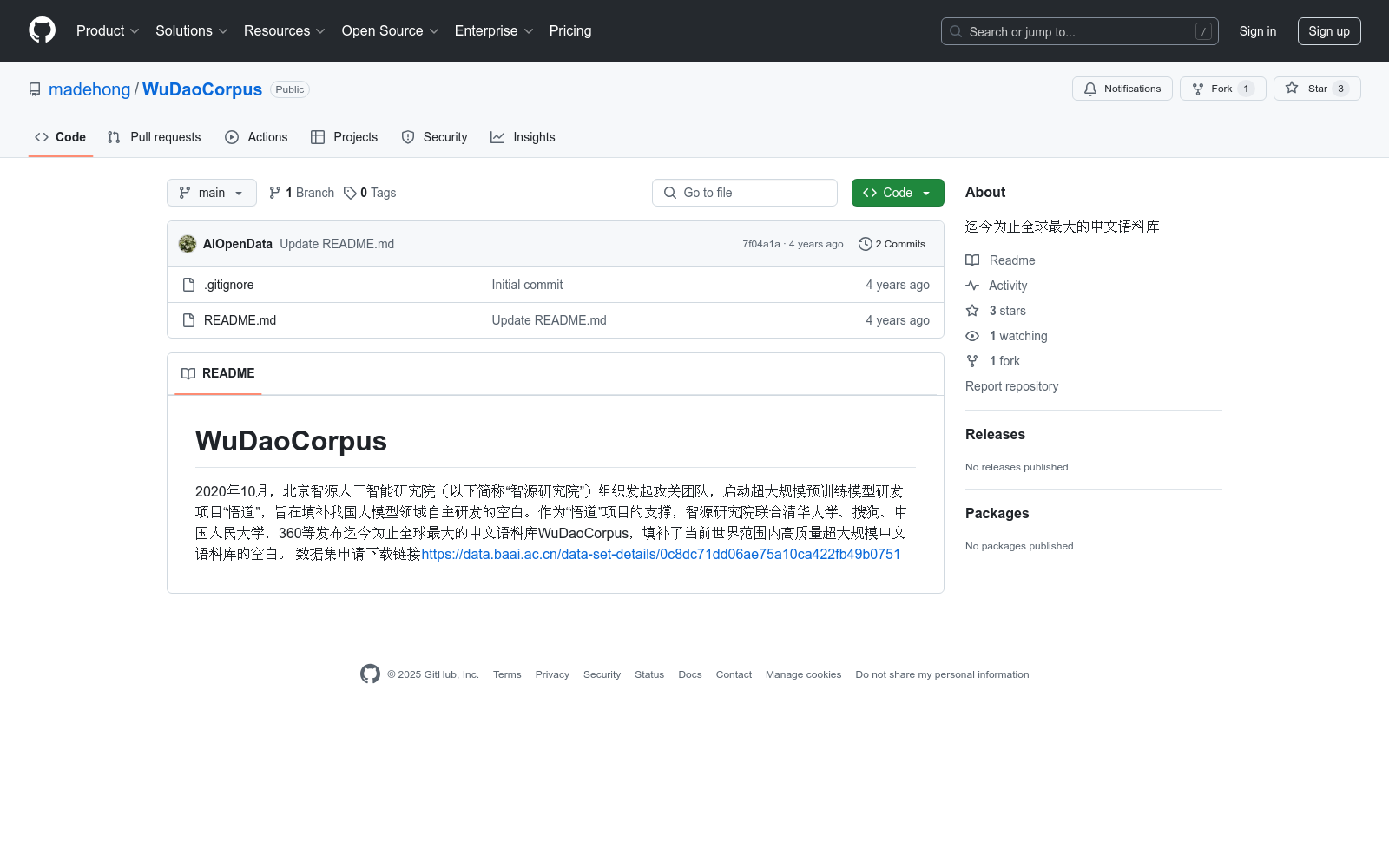Open the Initial commit message
The height and width of the screenshot is (868, 1389).
click(x=527, y=285)
